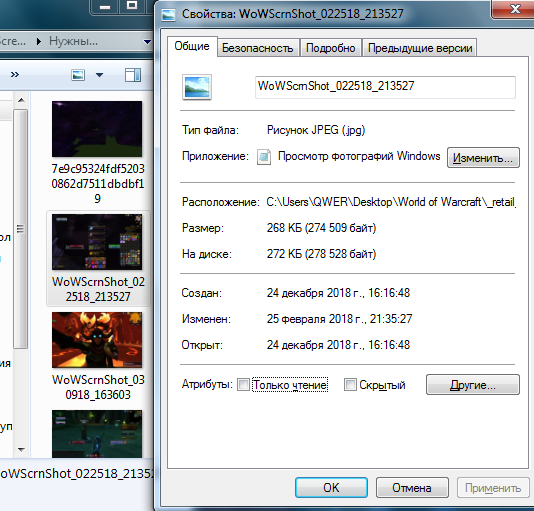Open the Другие... attributes button
This screenshot has width=534, height=511.
click(x=473, y=385)
